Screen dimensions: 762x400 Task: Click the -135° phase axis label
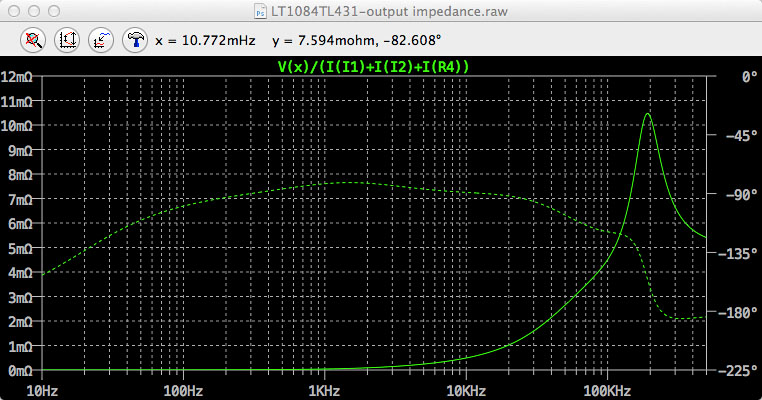(738, 253)
